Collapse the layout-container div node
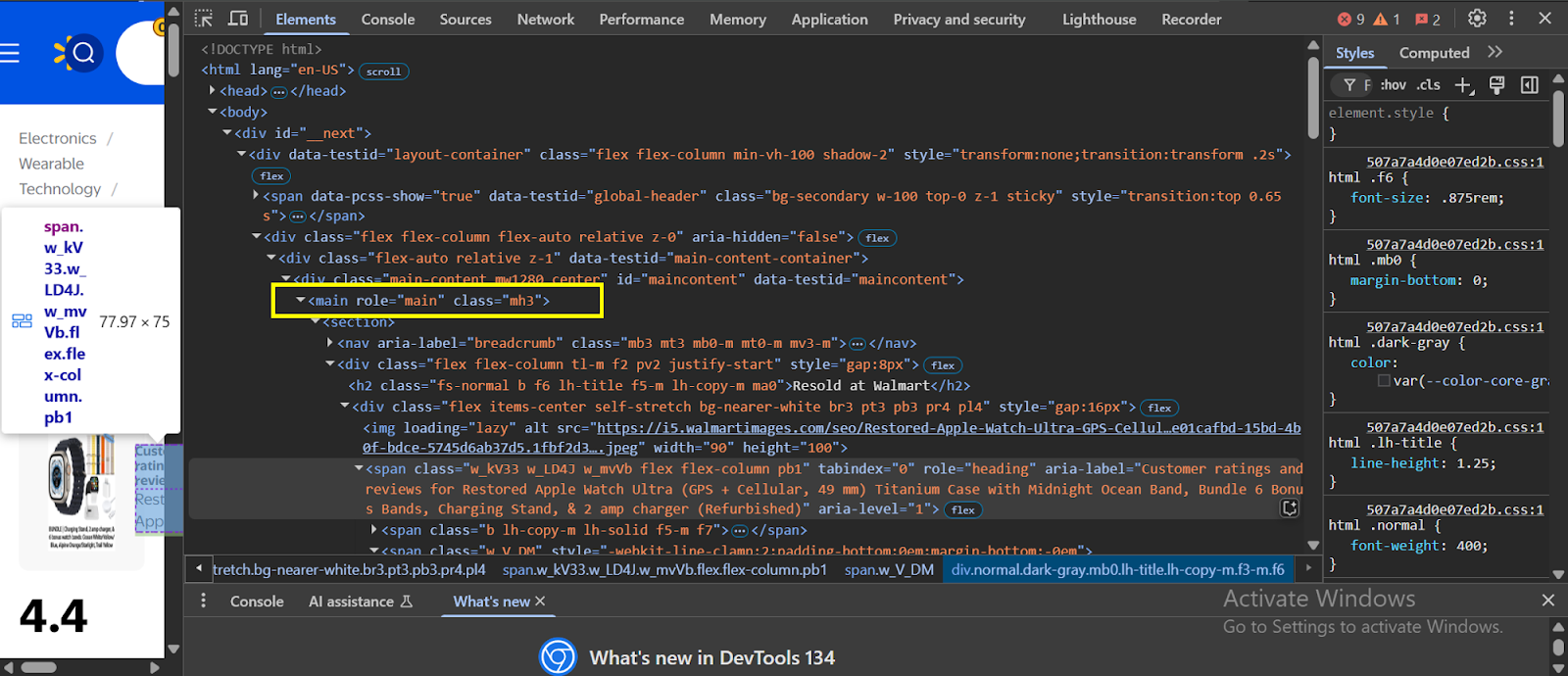 point(242,154)
